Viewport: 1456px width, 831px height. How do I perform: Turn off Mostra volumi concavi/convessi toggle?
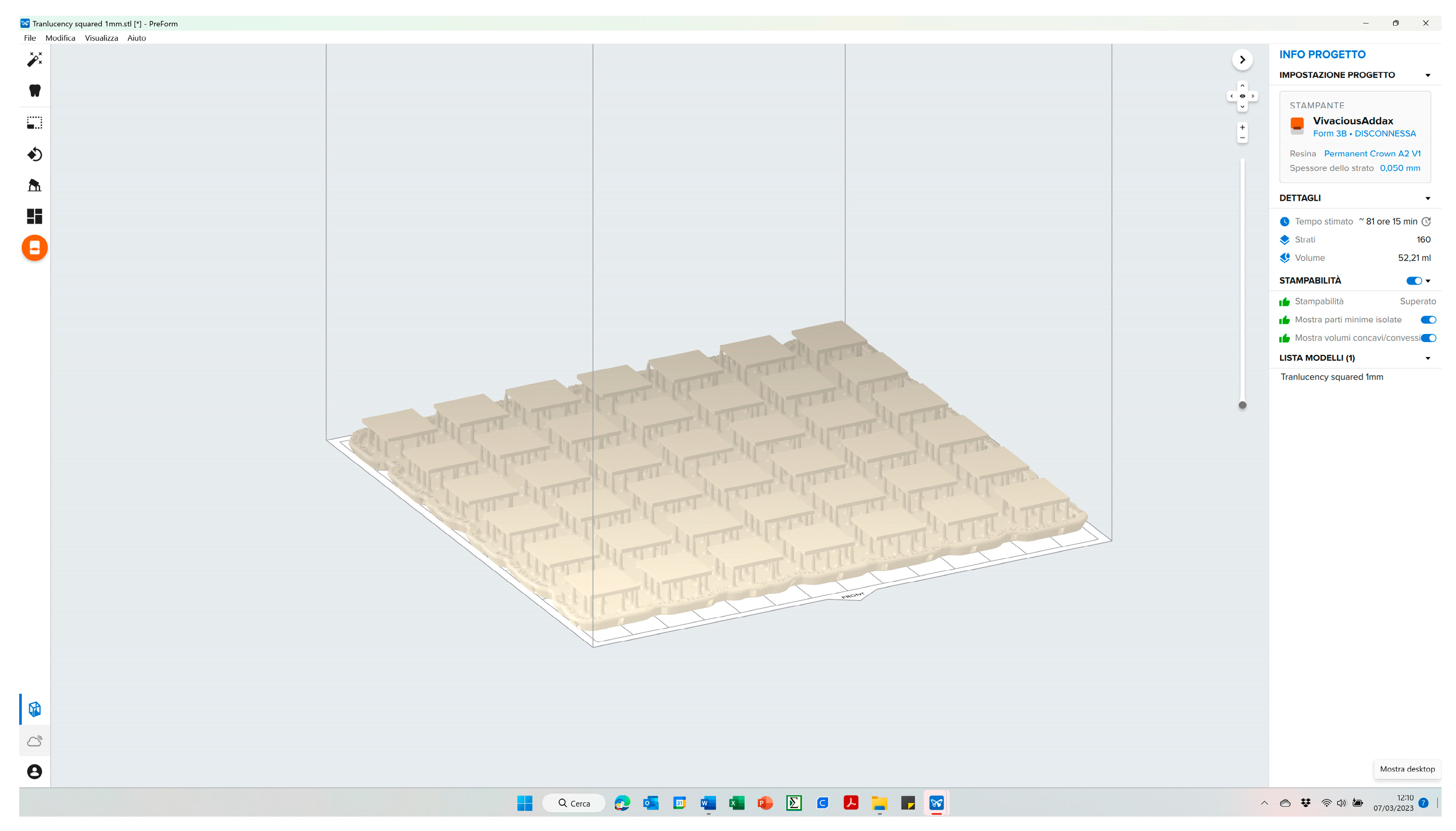click(1428, 338)
